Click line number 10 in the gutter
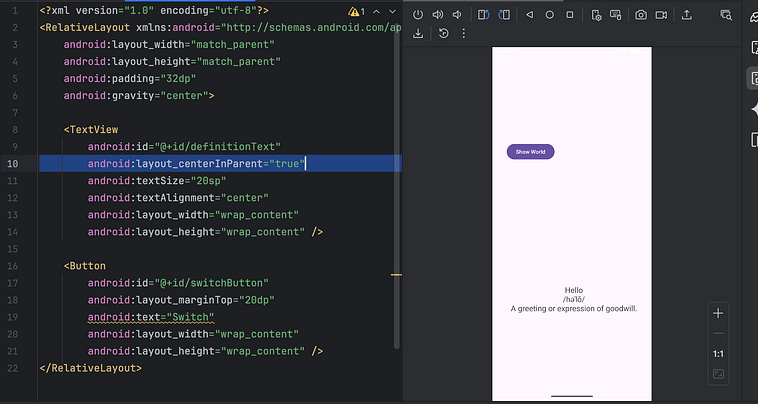 click(x=13, y=164)
